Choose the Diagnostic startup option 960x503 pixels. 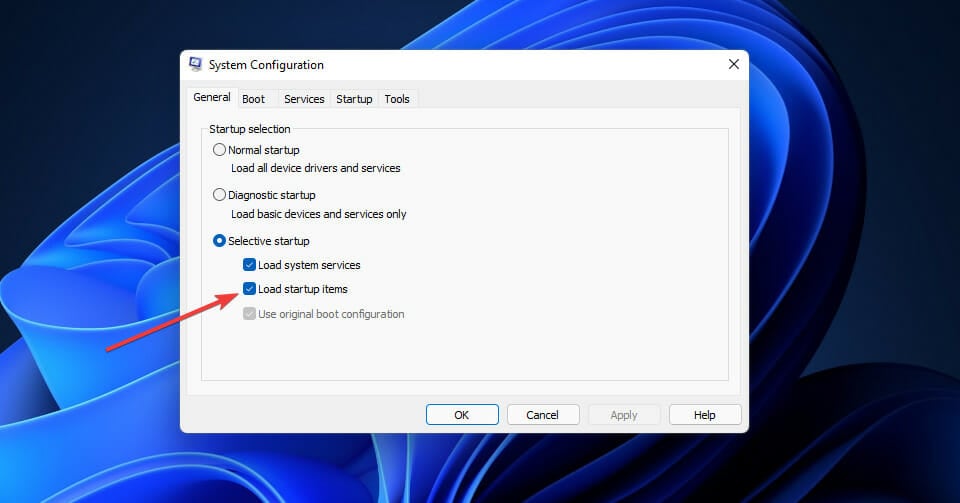point(219,195)
